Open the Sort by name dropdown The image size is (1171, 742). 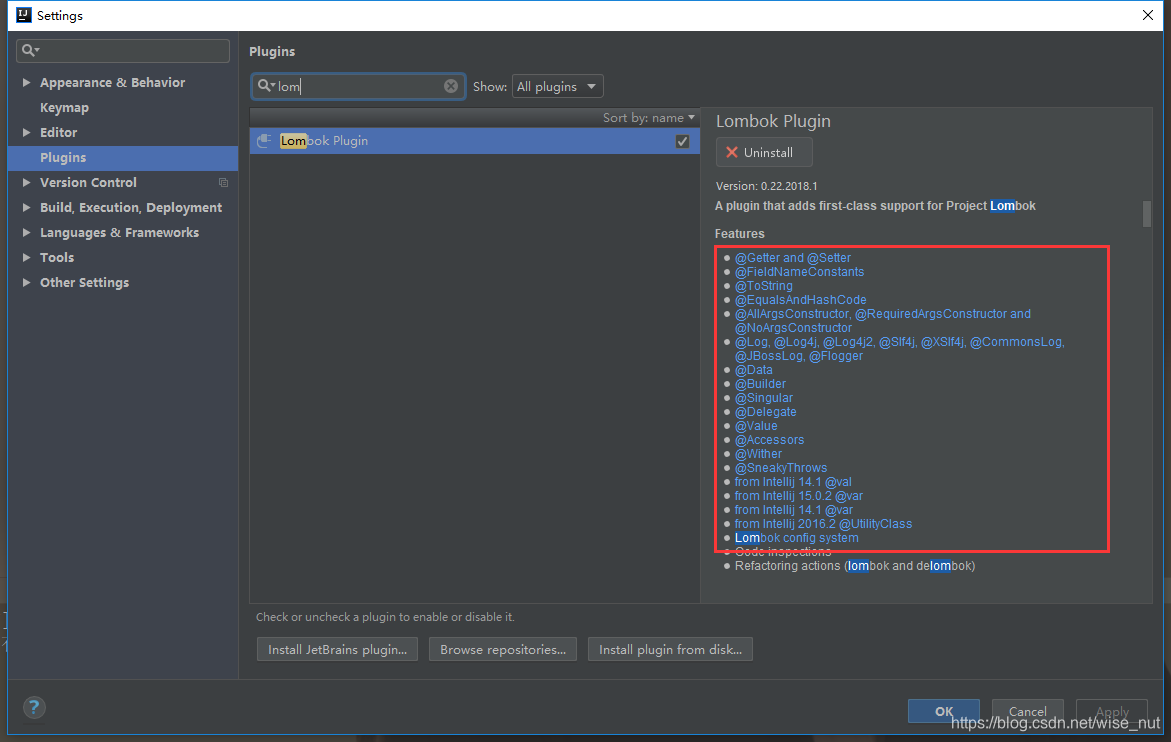pyautogui.click(x=649, y=118)
